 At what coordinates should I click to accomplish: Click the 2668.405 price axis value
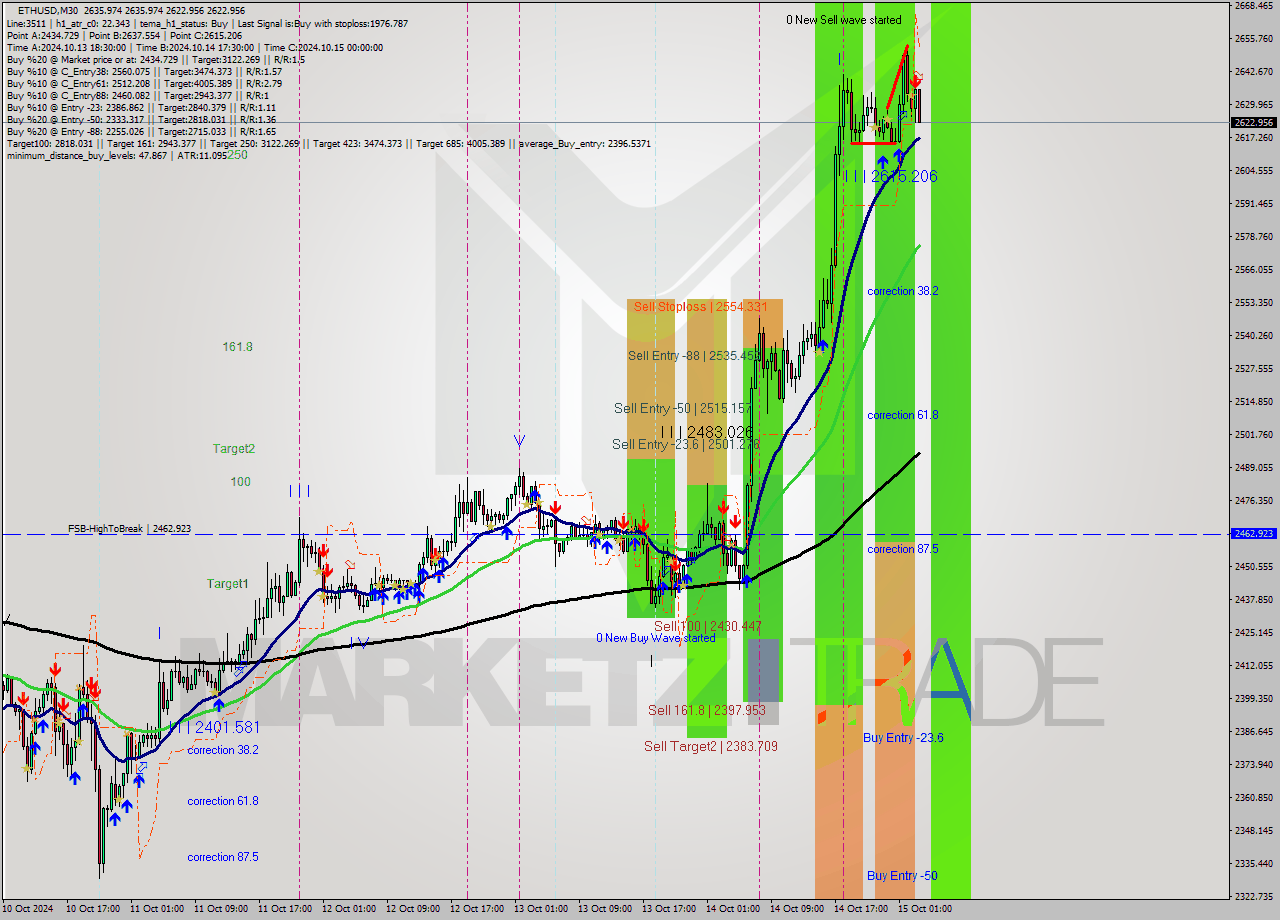tap(1253, 5)
